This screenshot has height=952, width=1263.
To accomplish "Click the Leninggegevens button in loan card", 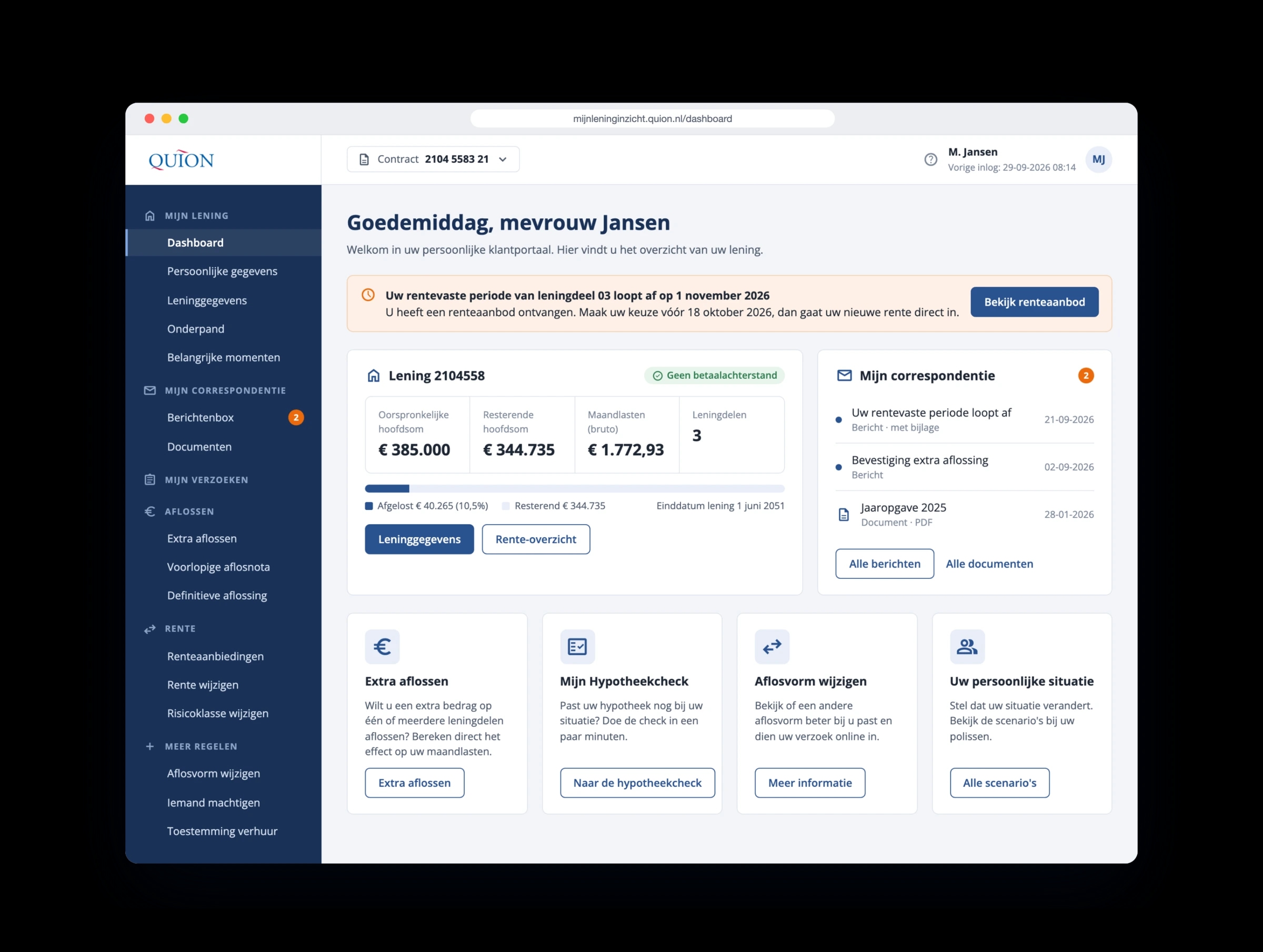I will pyautogui.click(x=419, y=539).
